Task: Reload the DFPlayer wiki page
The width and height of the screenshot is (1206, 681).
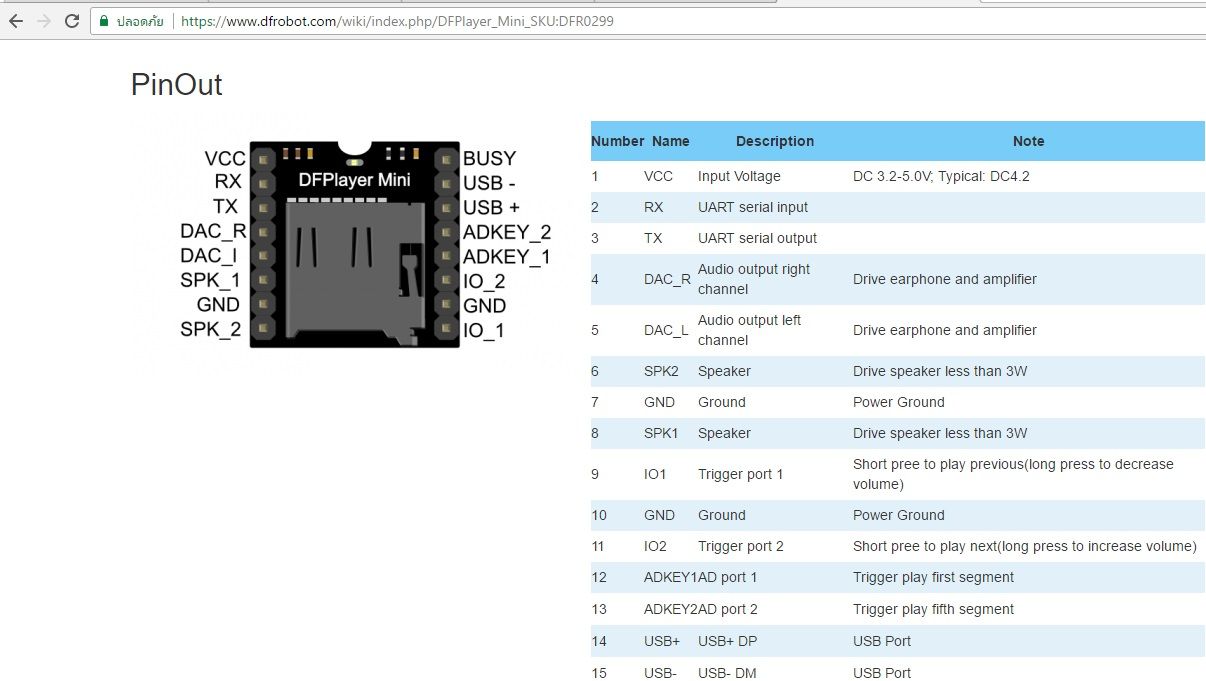Action: (x=70, y=20)
